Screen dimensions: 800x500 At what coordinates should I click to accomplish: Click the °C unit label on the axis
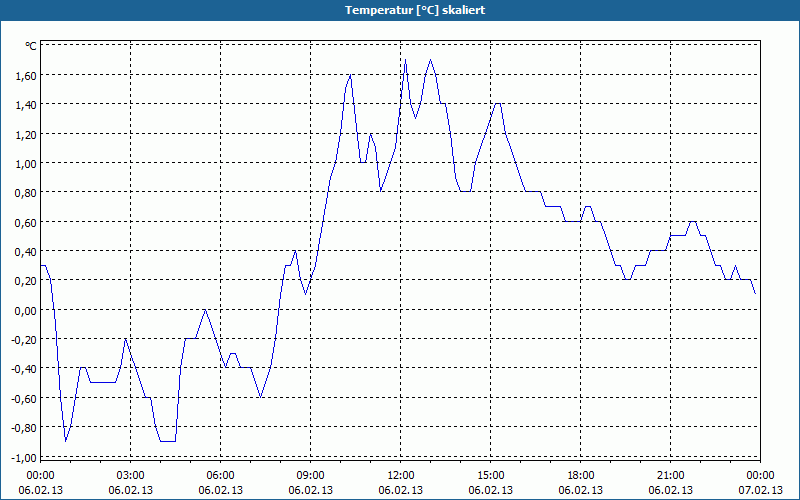[31, 46]
